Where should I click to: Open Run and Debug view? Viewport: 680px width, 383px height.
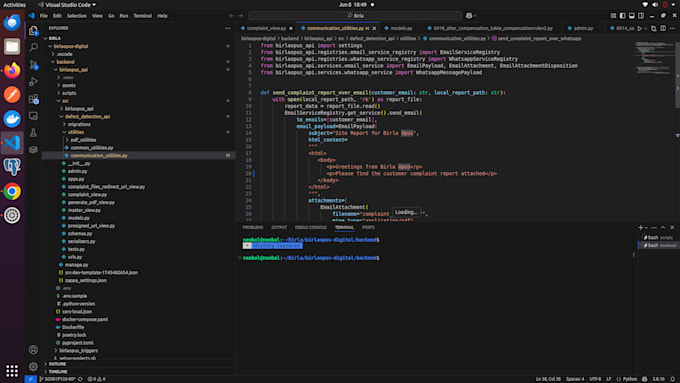(x=33, y=82)
